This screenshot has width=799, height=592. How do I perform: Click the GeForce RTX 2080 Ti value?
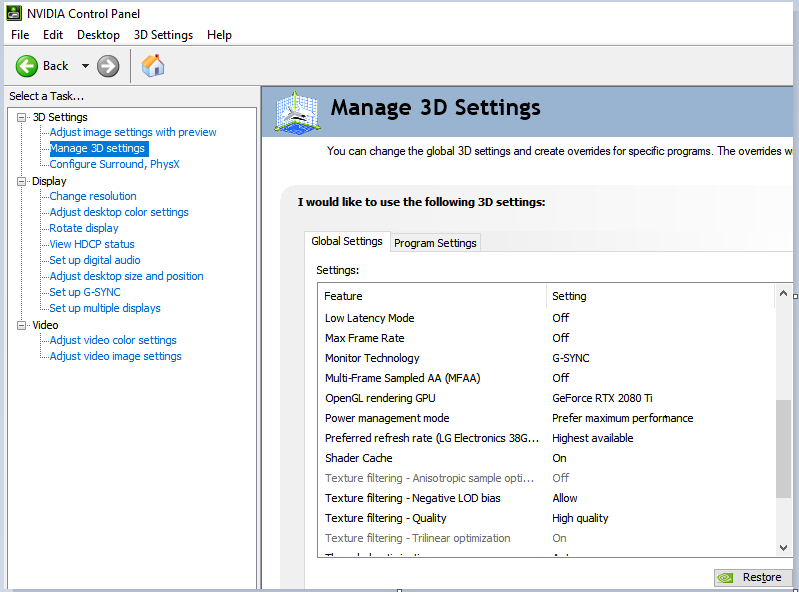pyautogui.click(x=602, y=398)
